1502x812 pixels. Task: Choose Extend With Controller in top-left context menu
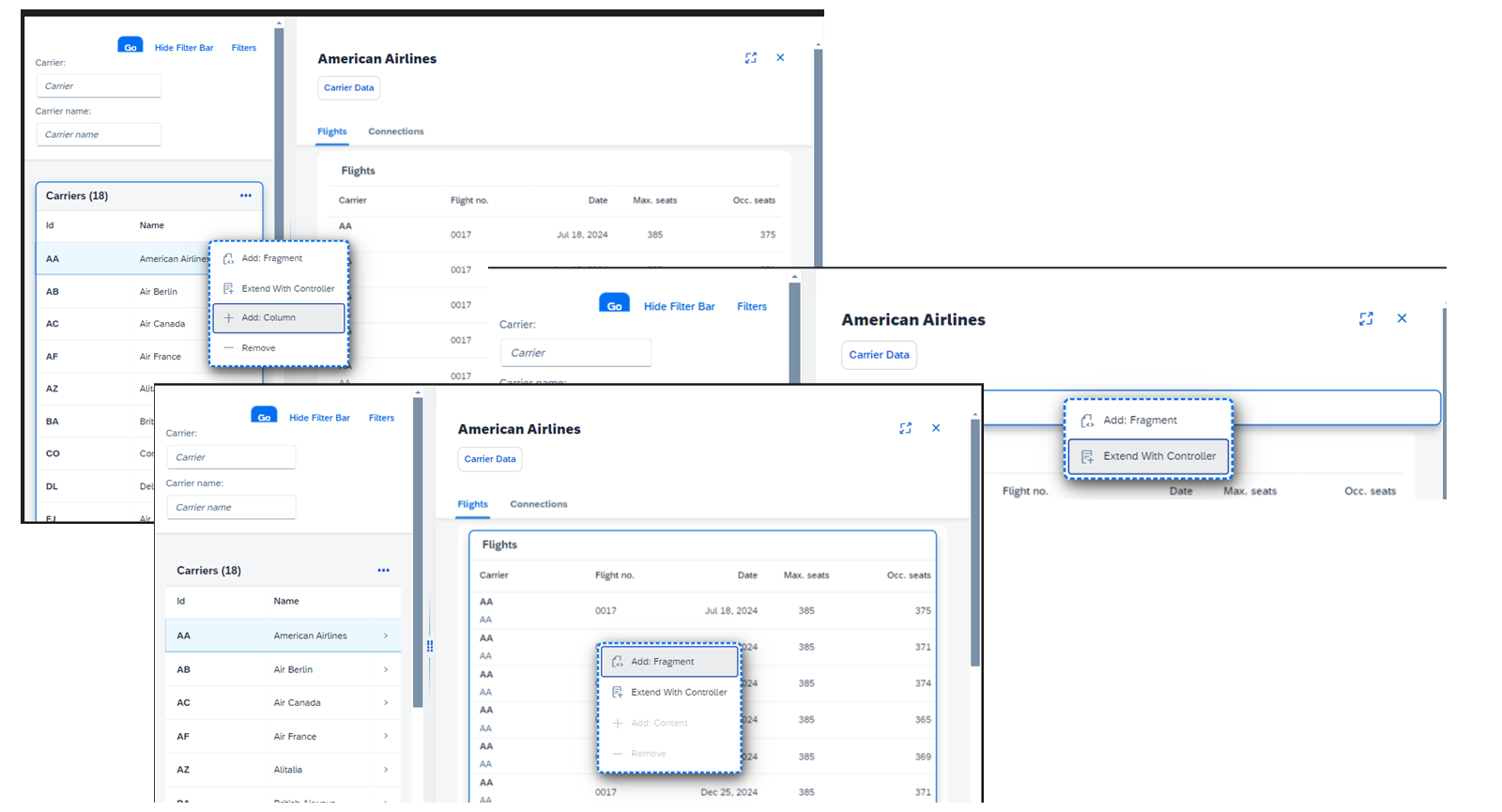[279, 288]
